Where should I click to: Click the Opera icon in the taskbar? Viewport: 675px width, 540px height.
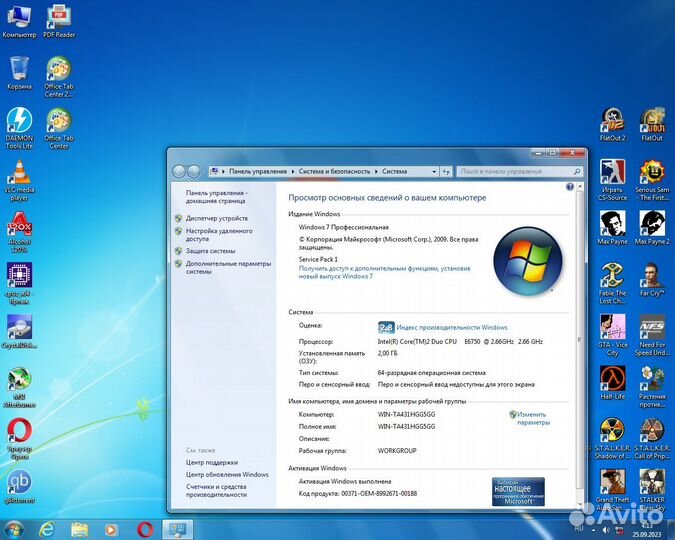pos(144,529)
